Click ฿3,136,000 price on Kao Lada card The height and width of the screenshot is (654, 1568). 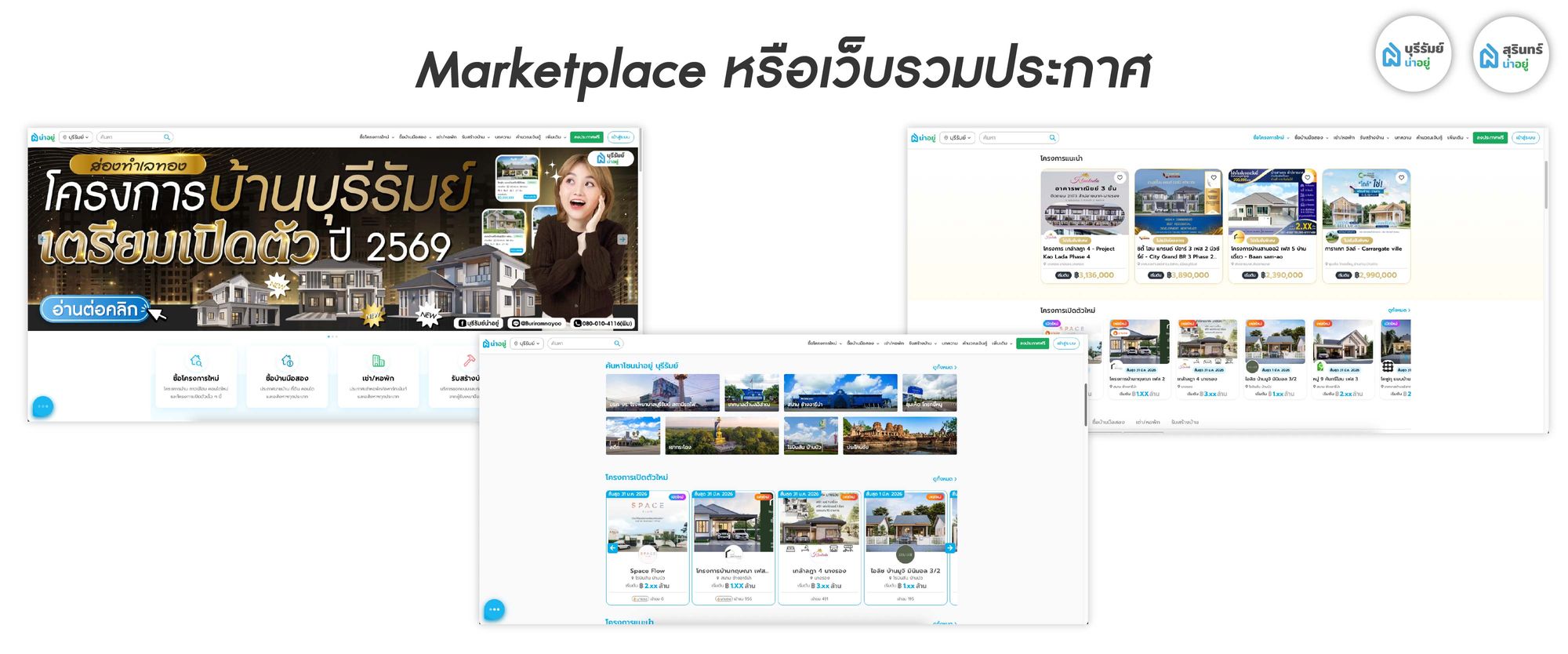(x=1094, y=275)
